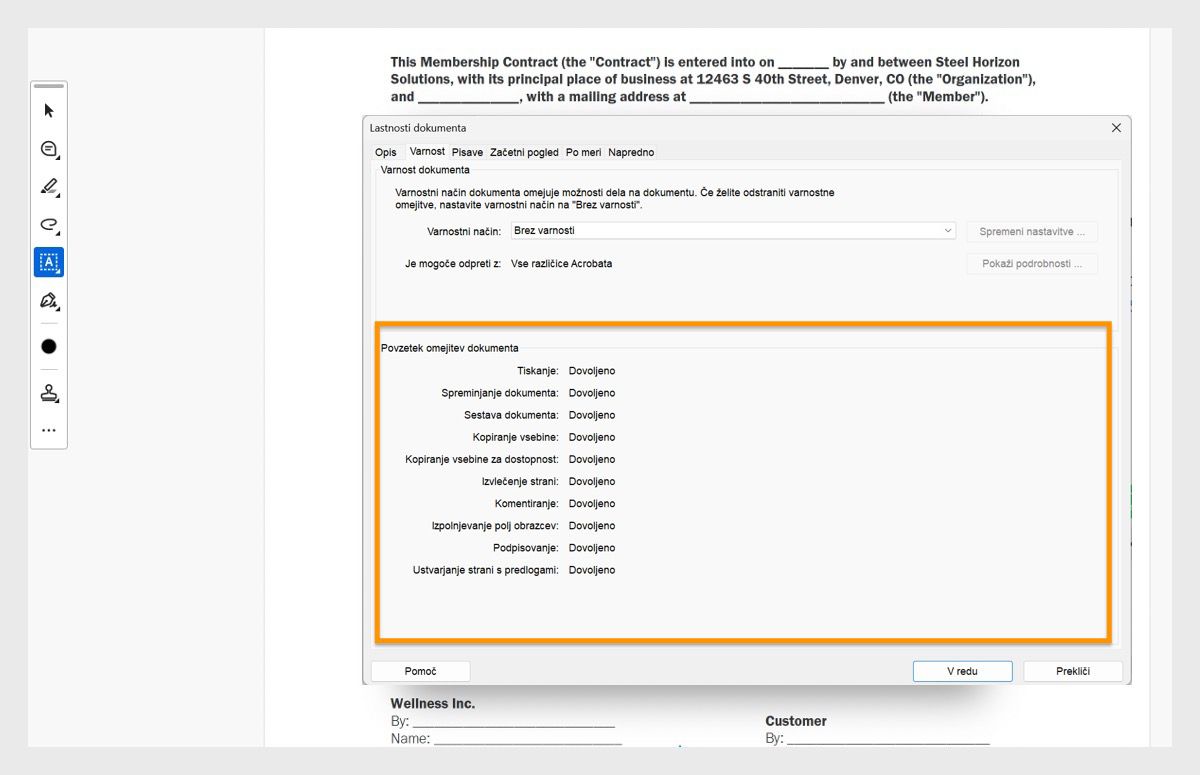Screen dimensions: 1200x775
Task: Activate the text box selection tool
Action: click(49, 262)
